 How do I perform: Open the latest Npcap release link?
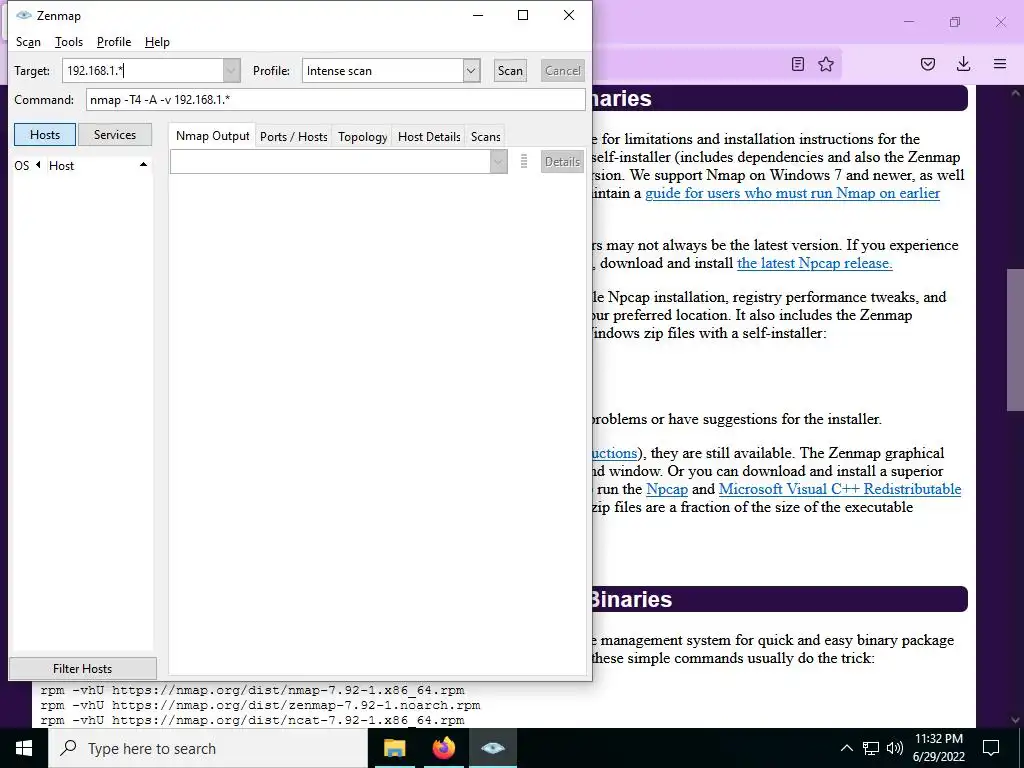tap(814, 263)
